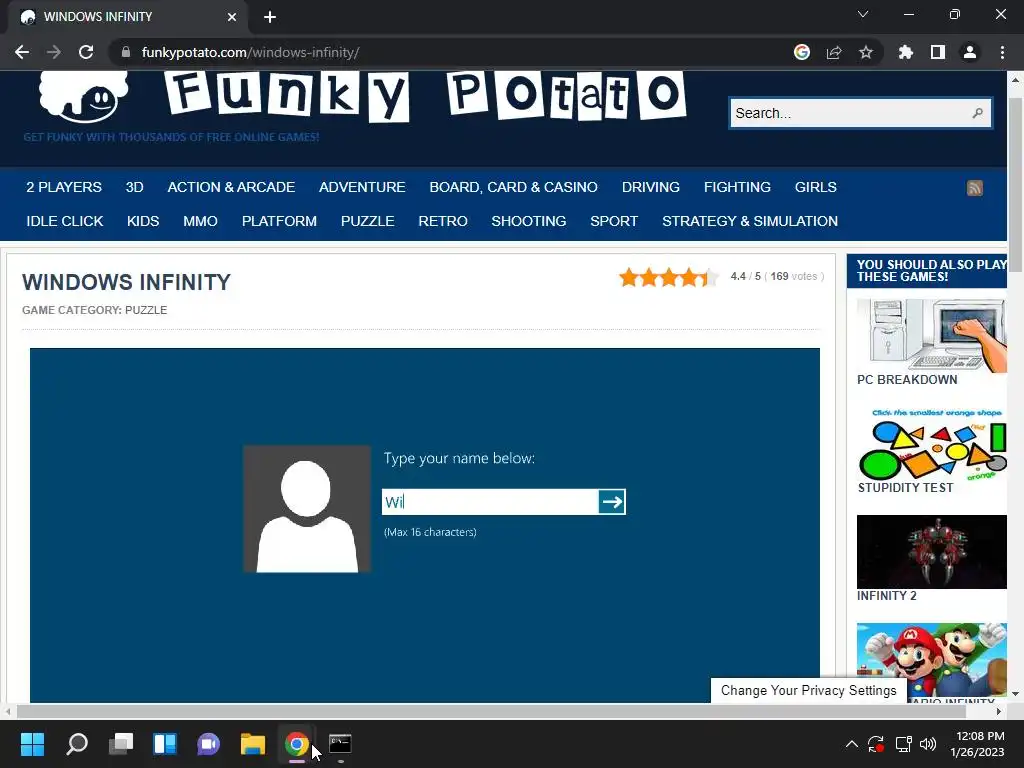
Task: Click the name input field
Action: pyautogui.click(x=490, y=502)
